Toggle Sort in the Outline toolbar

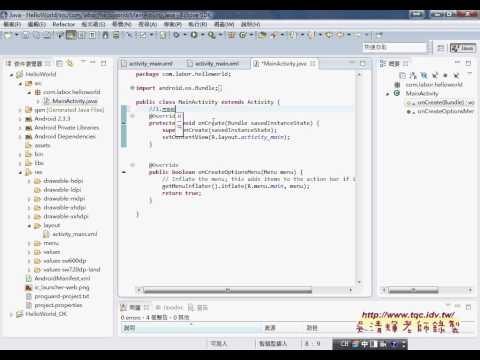(413, 76)
